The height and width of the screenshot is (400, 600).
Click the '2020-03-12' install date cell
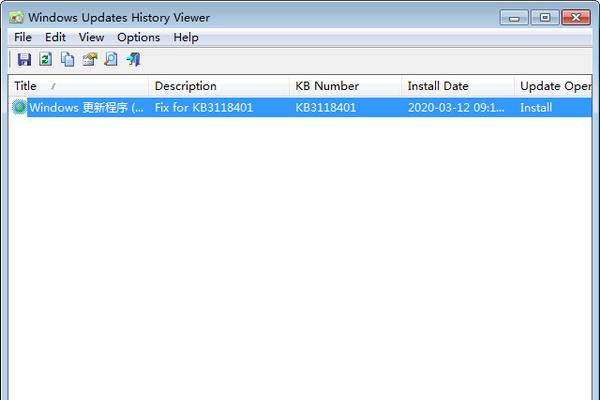click(x=456, y=108)
